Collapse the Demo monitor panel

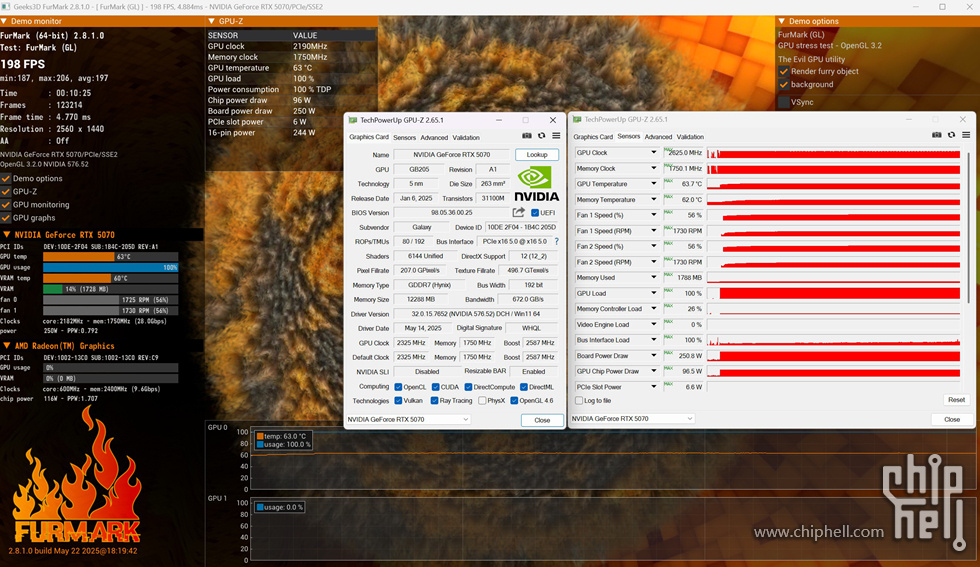(x=4, y=21)
